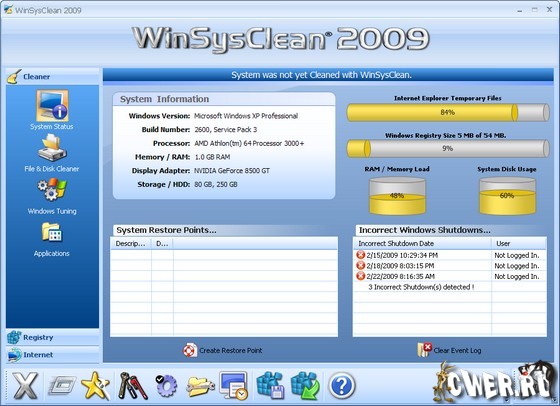Open File & Disk Cleaner
560x406 pixels.
pyautogui.click(x=52, y=148)
